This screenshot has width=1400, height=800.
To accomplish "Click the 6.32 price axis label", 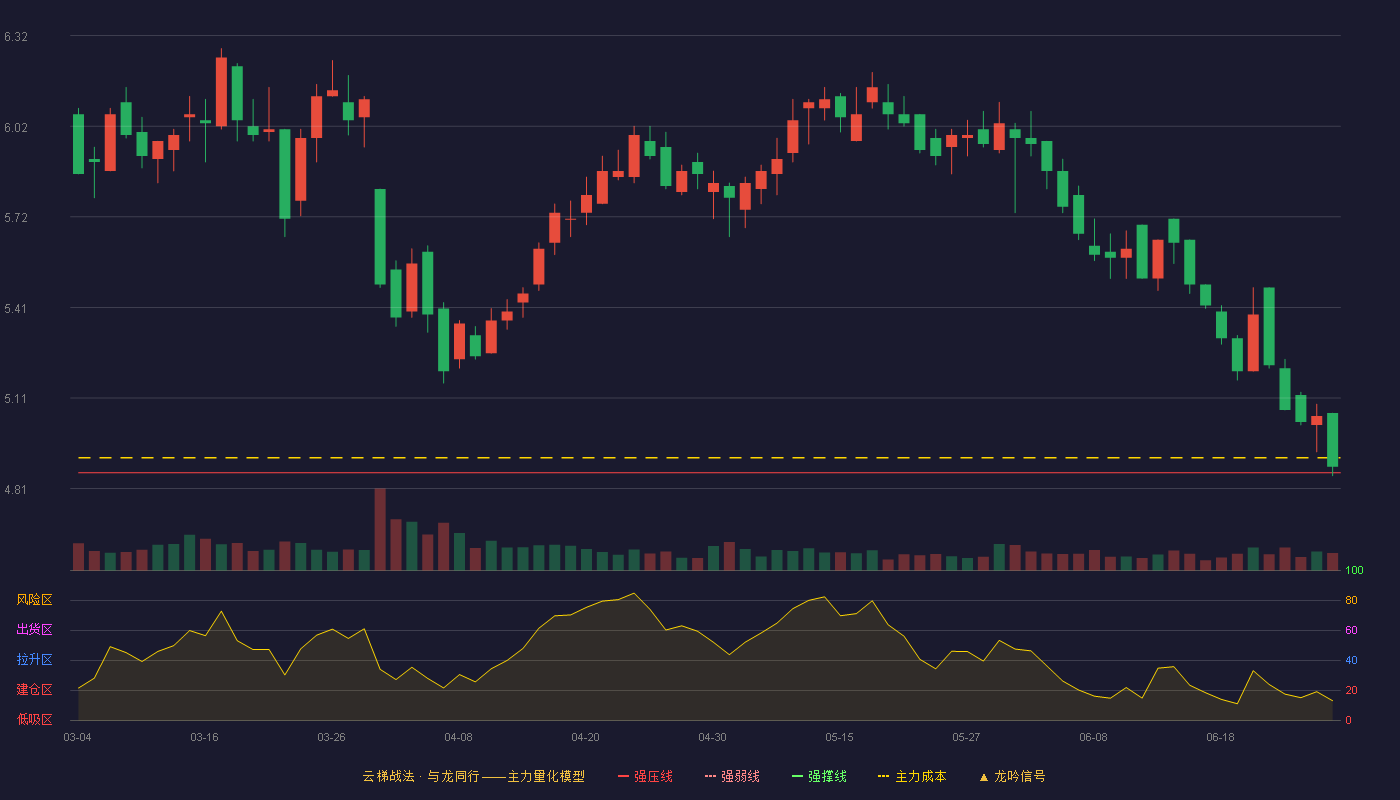I will (x=16, y=37).
